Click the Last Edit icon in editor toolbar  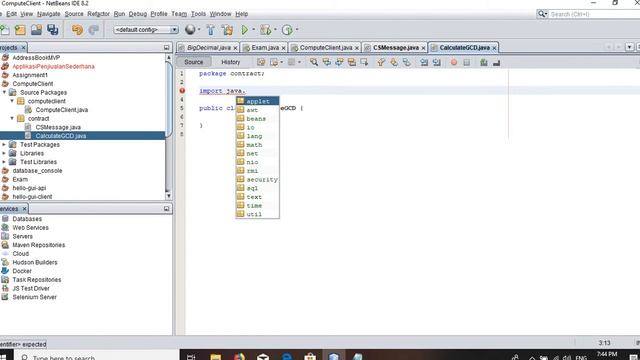[261, 62]
